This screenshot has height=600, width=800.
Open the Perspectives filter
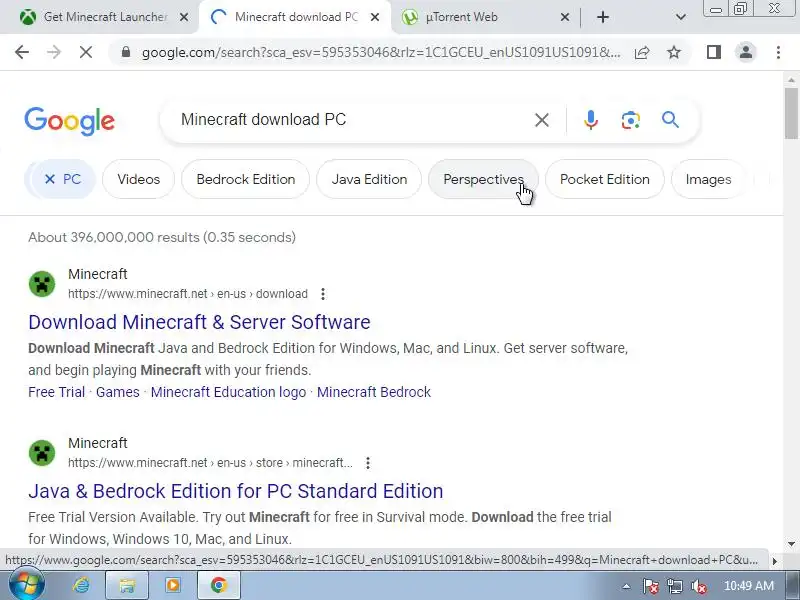(483, 179)
